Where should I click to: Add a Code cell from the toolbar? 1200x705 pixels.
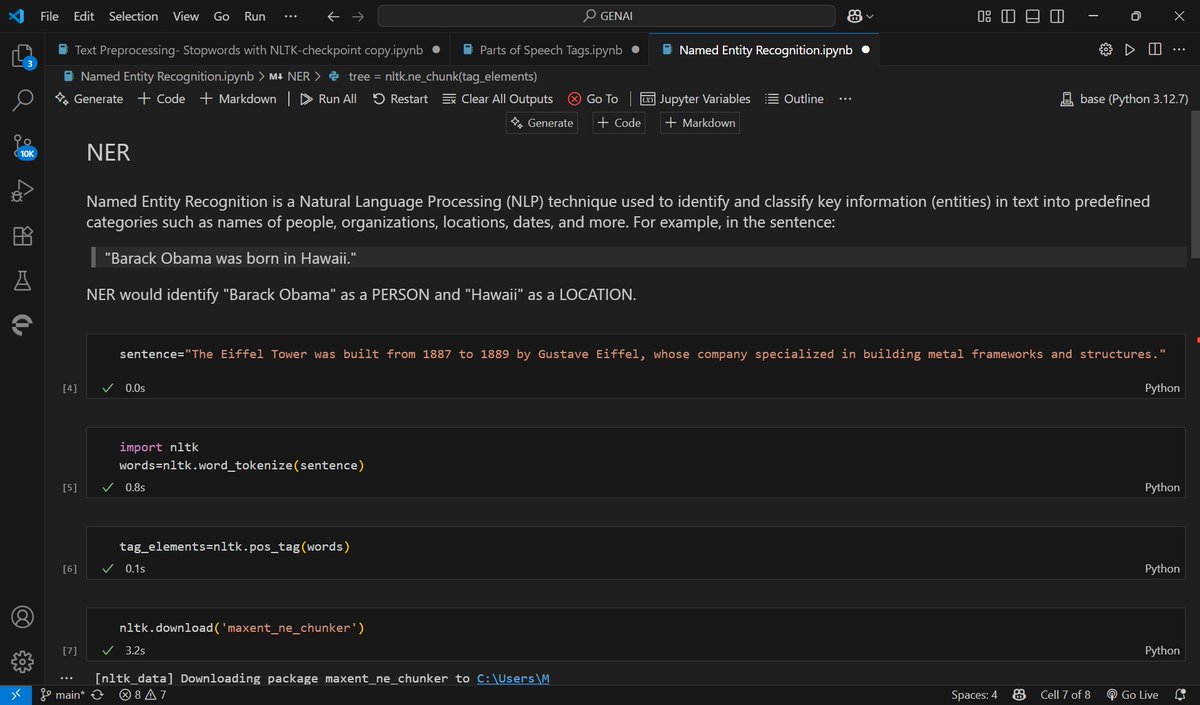[161, 98]
